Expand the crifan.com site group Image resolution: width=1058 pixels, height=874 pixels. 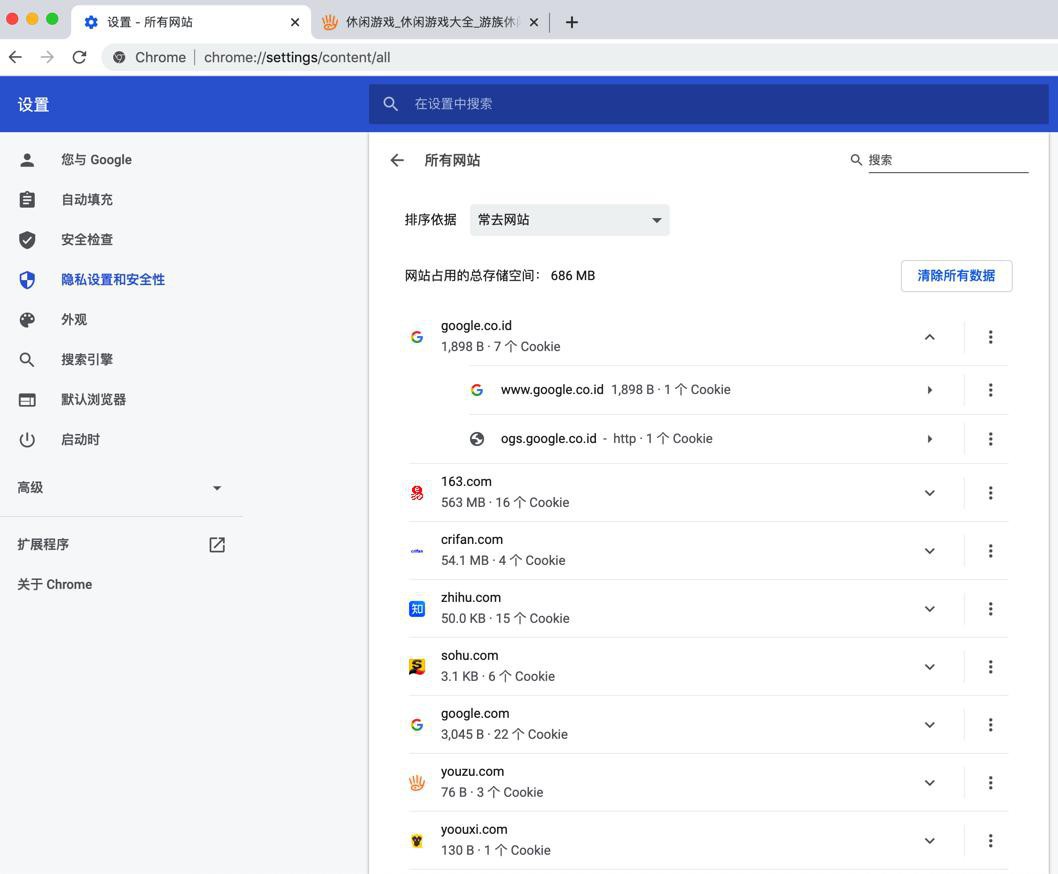(929, 551)
